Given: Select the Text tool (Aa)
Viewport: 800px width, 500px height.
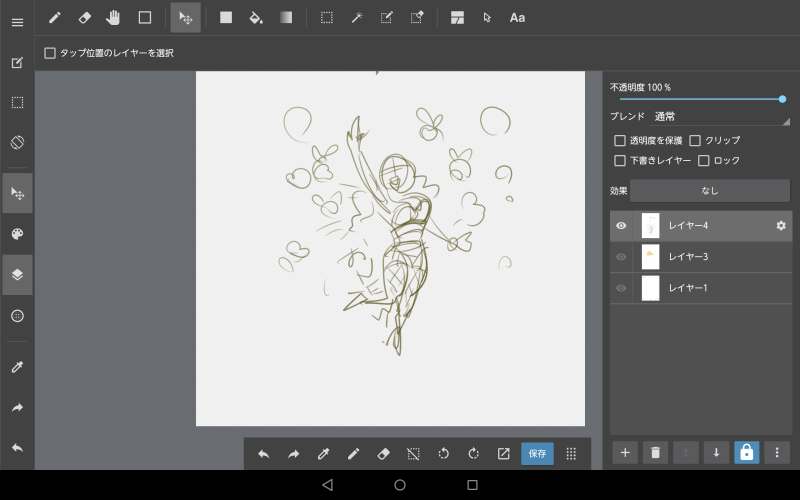Looking at the screenshot, I should (517, 17).
